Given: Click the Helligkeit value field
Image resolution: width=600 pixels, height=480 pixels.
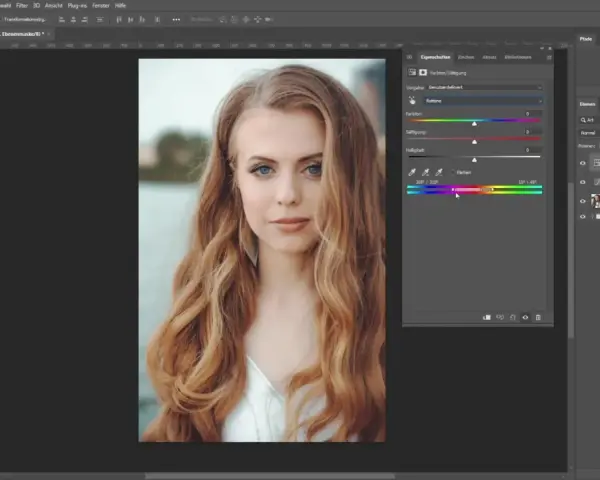Looking at the screenshot, I should [x=533, y=150].
